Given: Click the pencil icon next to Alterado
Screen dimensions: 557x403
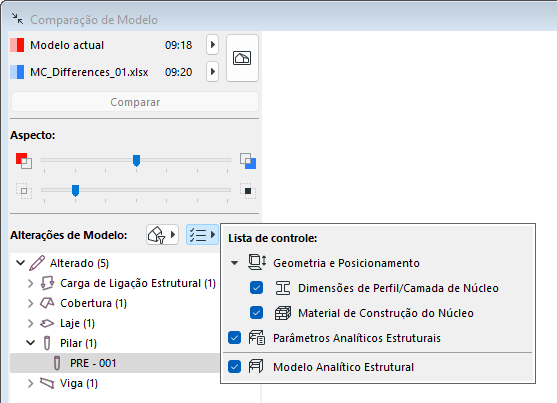Looking at the screenshot, I should coord(37,263).
